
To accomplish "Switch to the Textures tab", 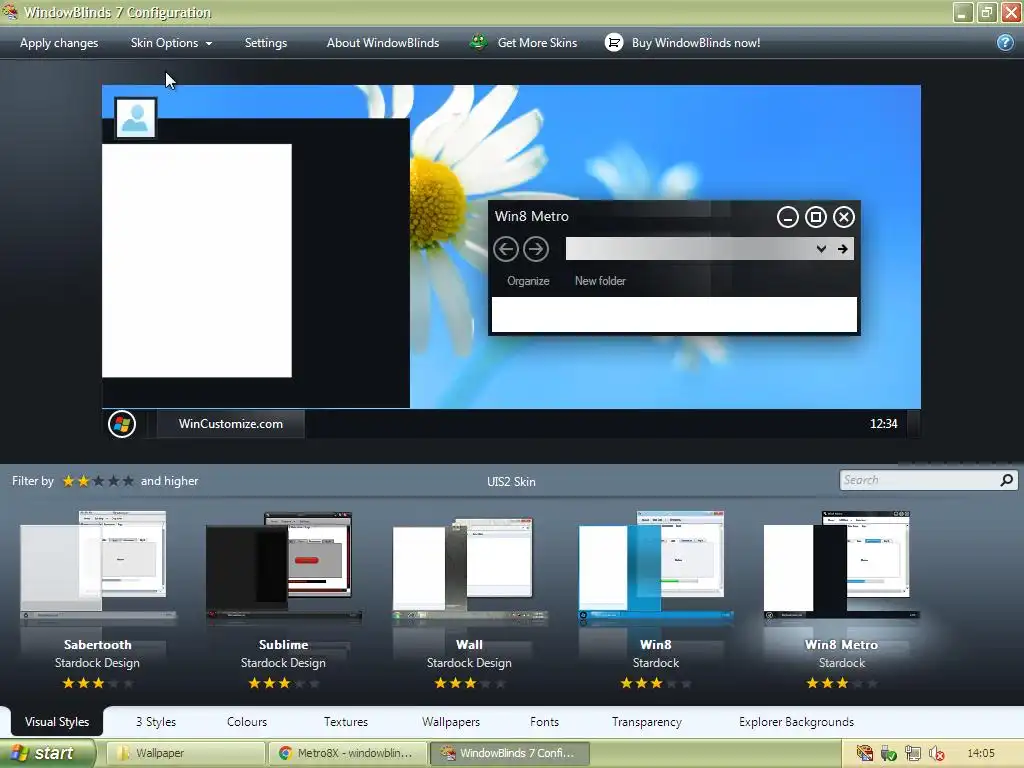I will (345, 722).
